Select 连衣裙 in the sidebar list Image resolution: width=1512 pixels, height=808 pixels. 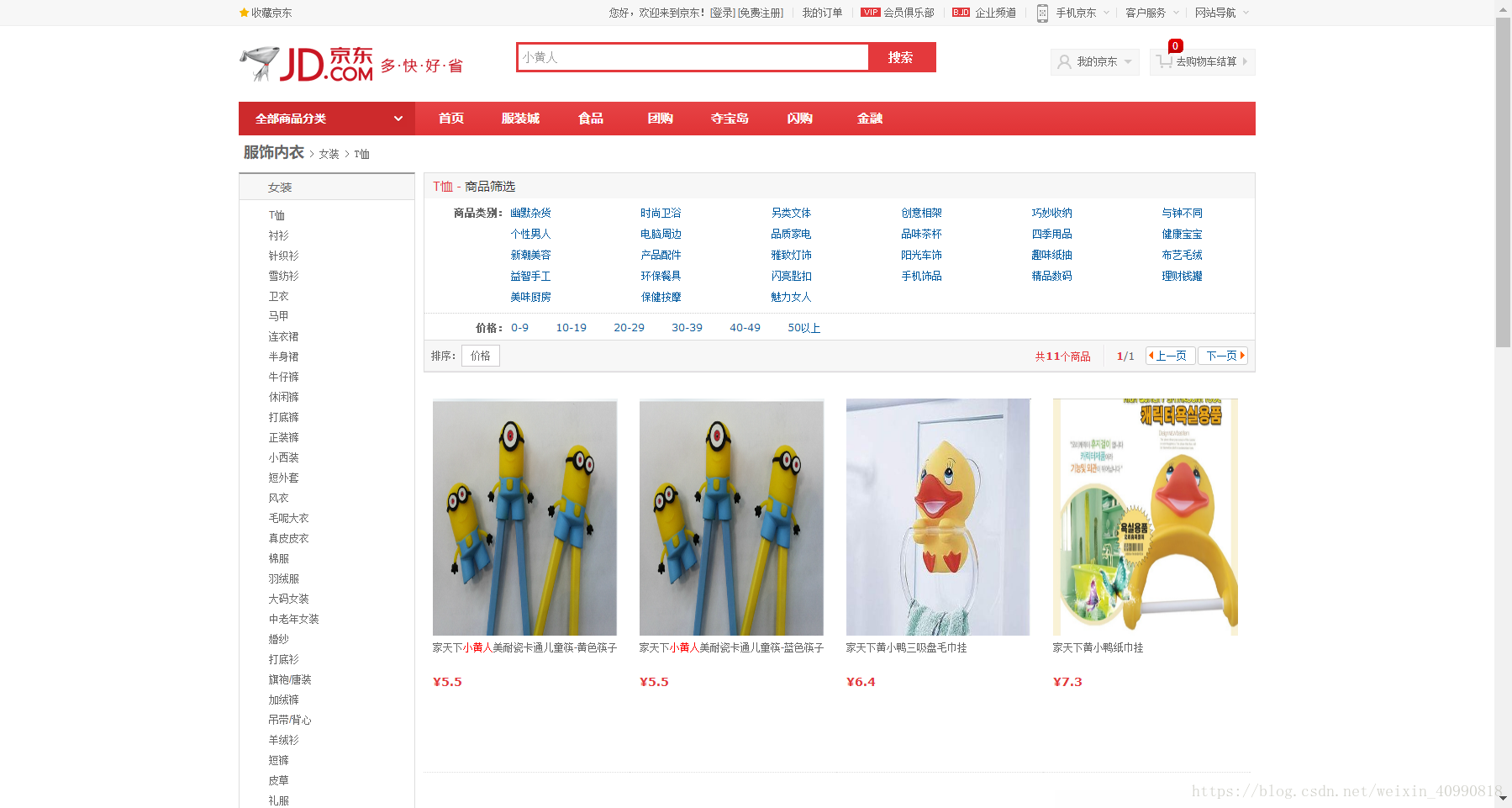click(283, 336)
